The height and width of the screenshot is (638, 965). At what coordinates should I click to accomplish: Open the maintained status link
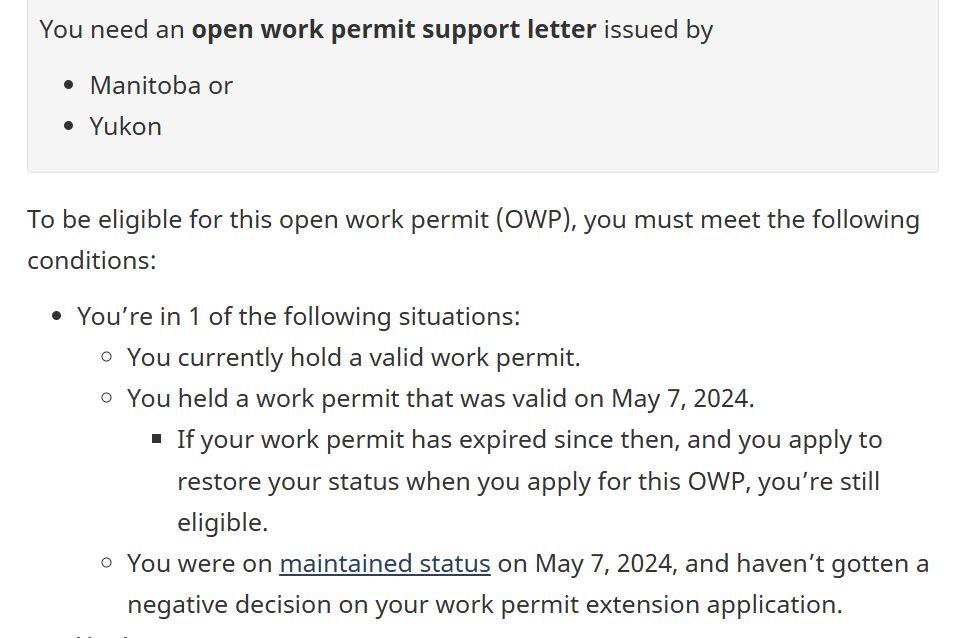tap(384, 564)
